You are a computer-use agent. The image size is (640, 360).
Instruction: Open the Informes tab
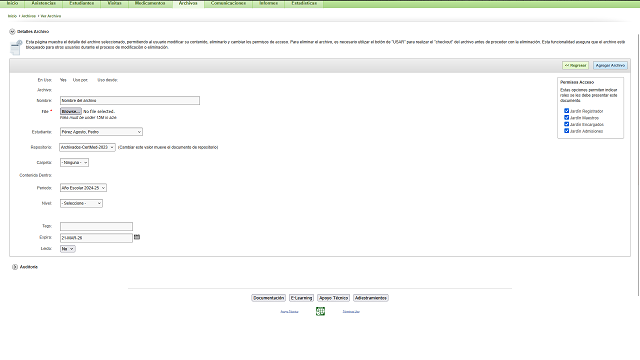[x=269, y=3]
